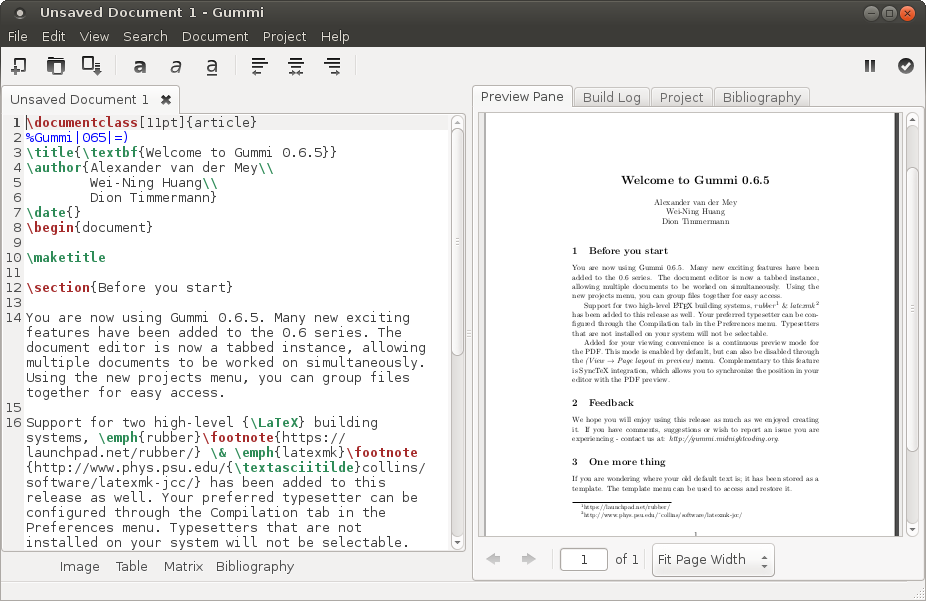Open the Edit menu
The width and height of the screenshot is (926, 601).
[x=53, y=37]
